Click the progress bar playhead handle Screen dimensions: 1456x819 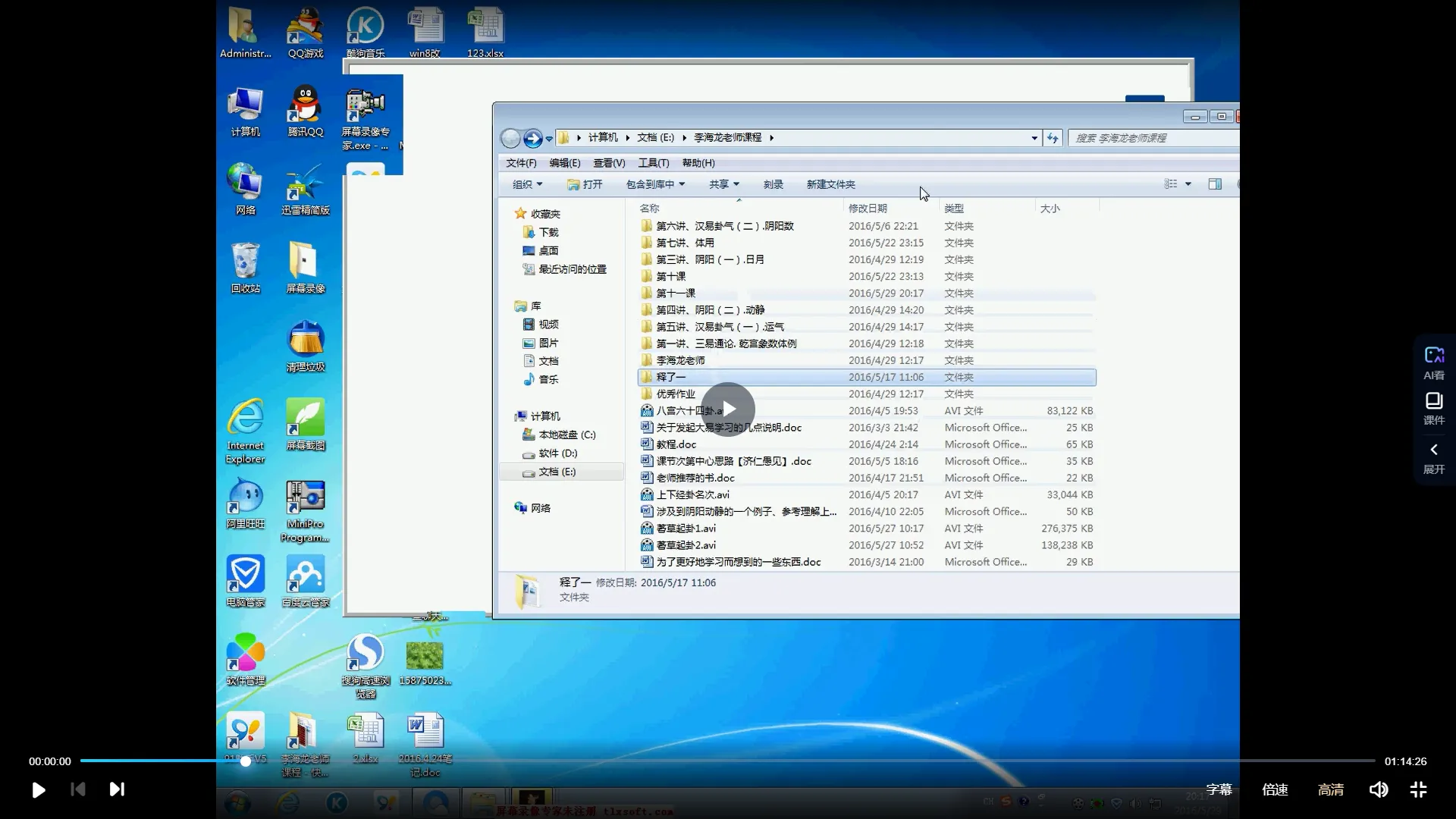246,761
